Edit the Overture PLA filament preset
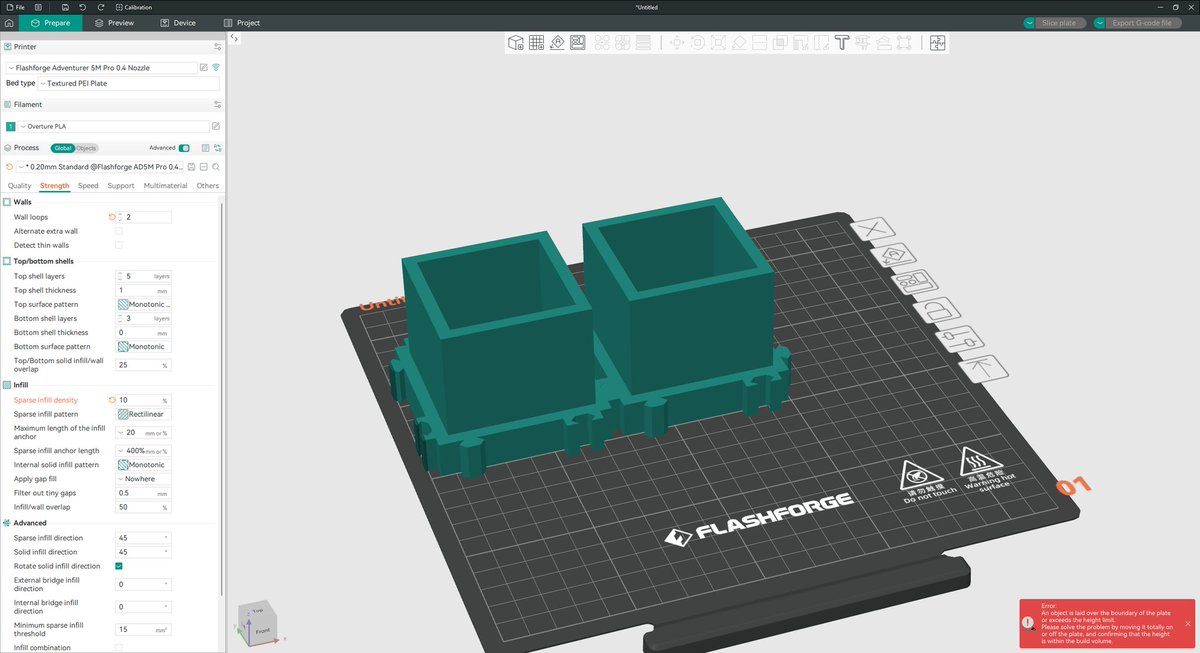 click(x=217, y=127)
